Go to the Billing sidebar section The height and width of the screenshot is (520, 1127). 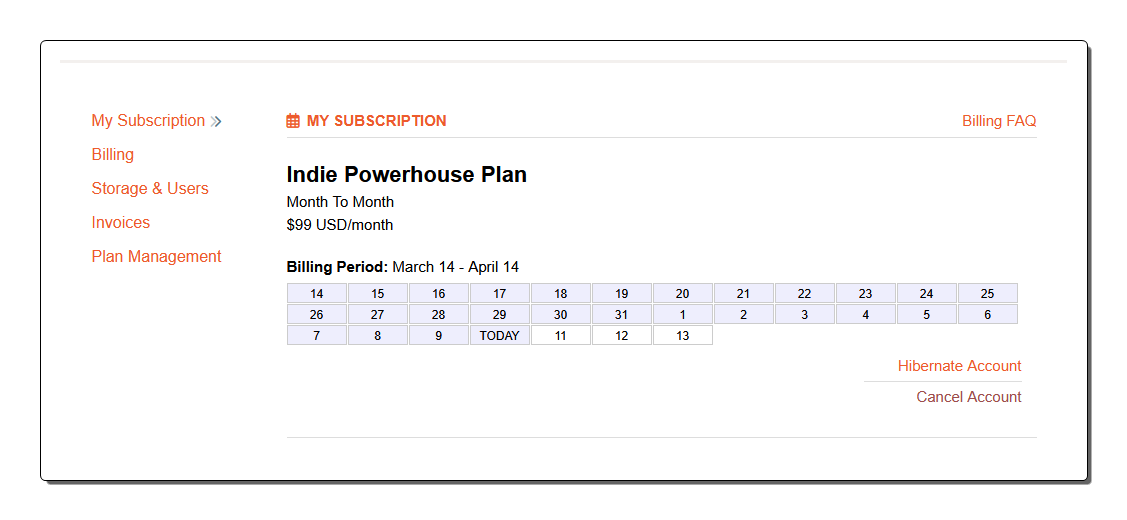tap(113, 155)
